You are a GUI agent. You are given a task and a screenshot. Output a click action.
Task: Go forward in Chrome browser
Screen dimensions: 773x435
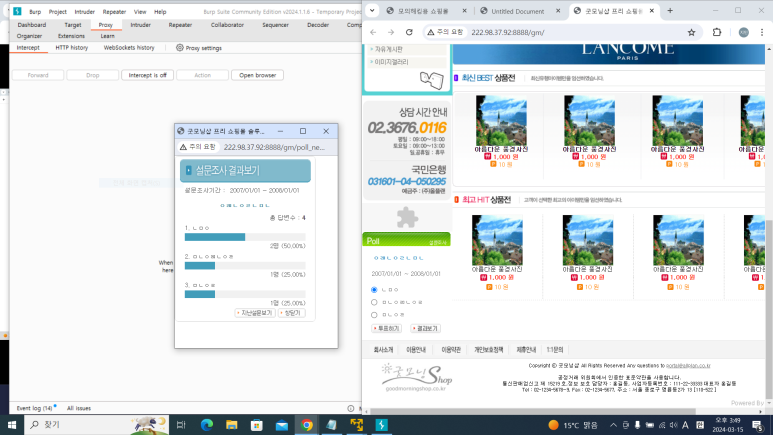tap(391, 32)
